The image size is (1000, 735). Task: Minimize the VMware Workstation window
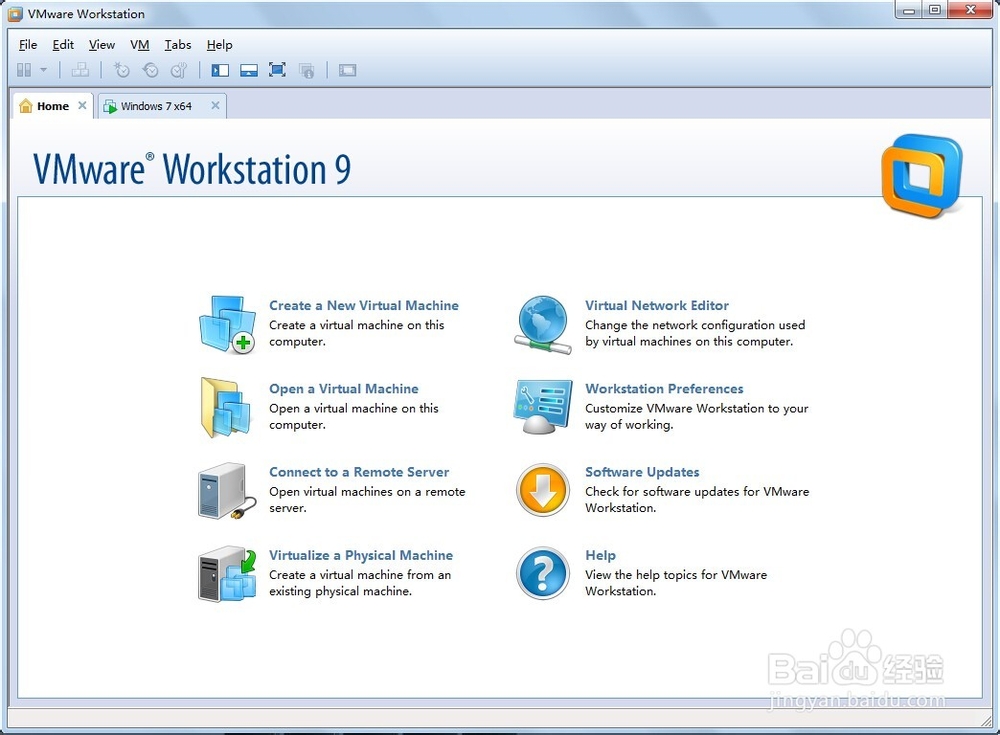(x=909, y=10)
